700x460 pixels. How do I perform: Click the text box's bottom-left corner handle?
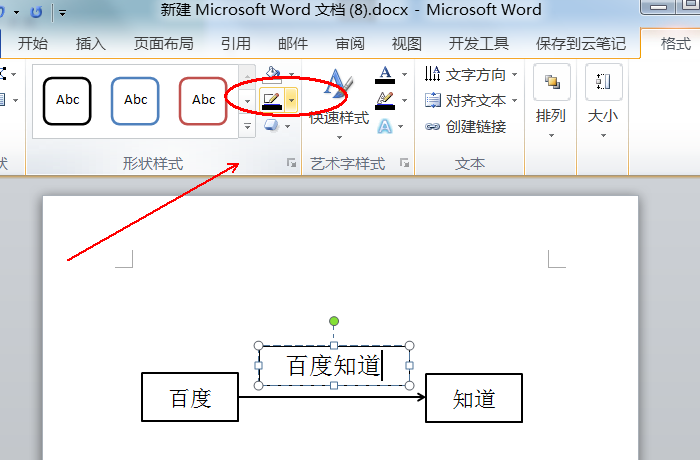[258, 385]
